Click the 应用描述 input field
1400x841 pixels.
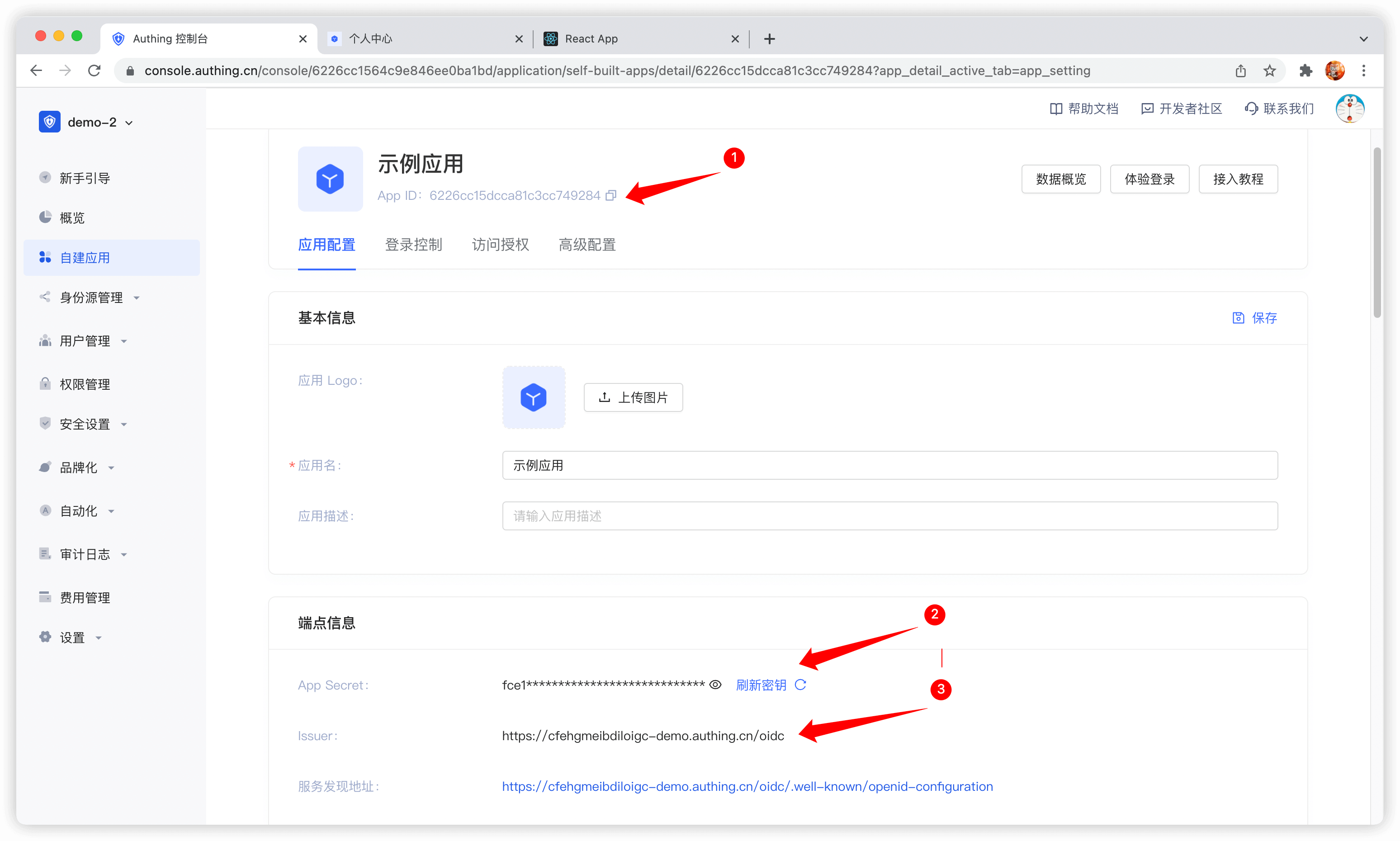click(889, 516)
